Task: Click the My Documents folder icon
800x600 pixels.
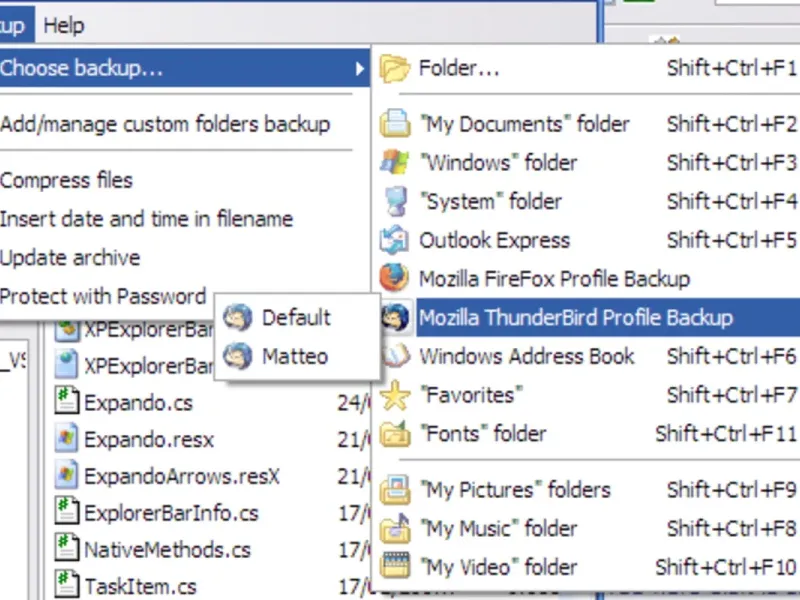Action: [x=396, y=125]
